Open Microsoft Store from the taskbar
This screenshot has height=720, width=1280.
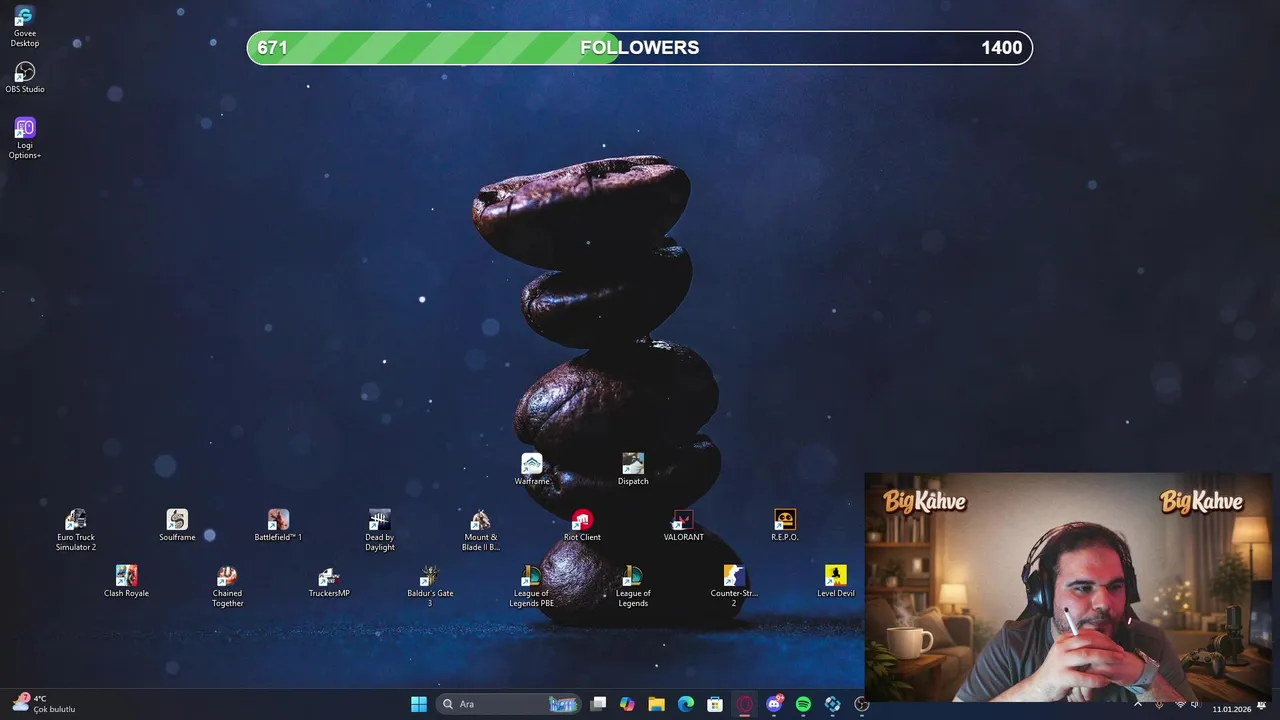coord(715,704)
